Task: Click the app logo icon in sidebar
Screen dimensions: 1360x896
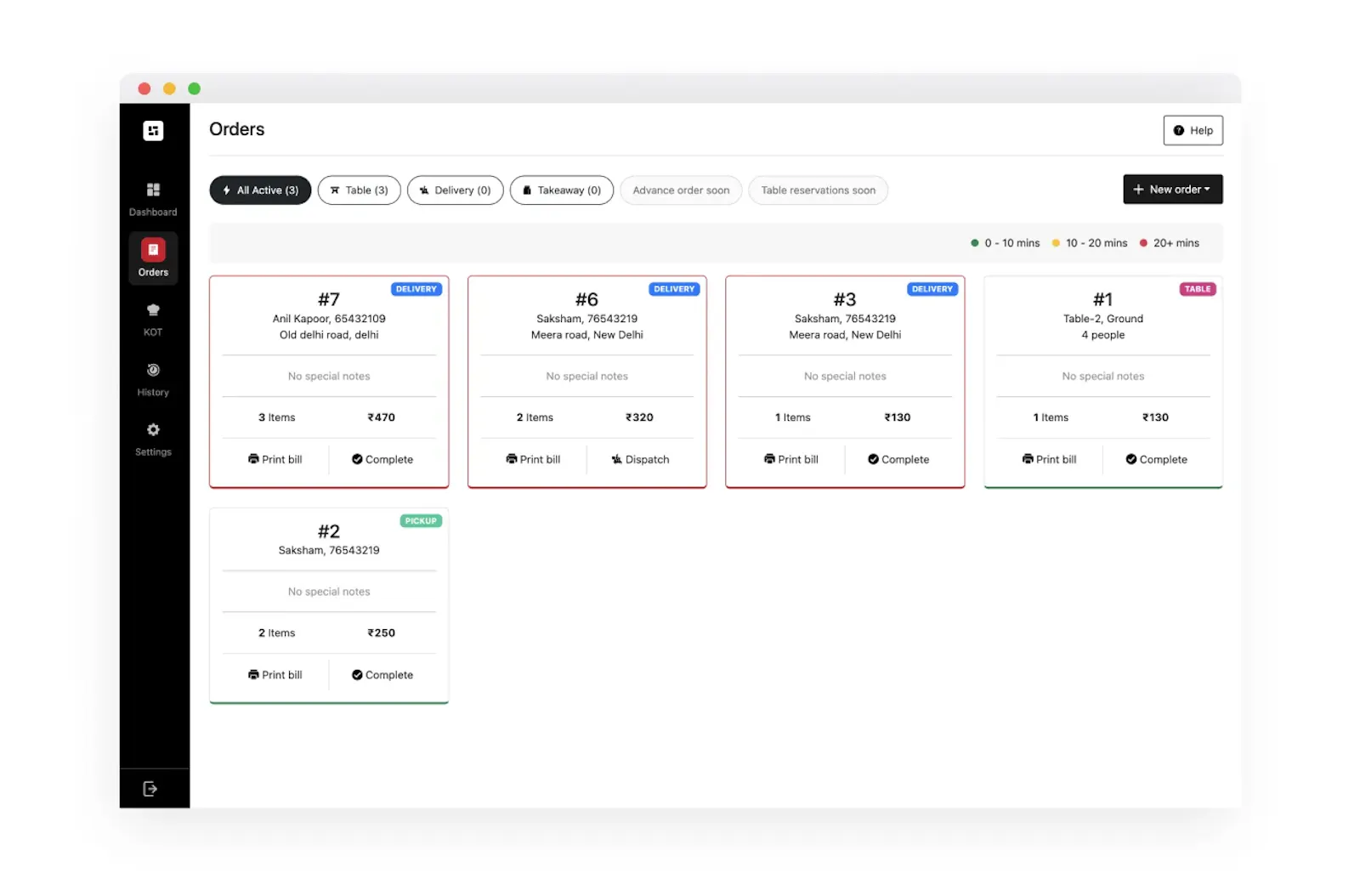Action: (153, 130)
